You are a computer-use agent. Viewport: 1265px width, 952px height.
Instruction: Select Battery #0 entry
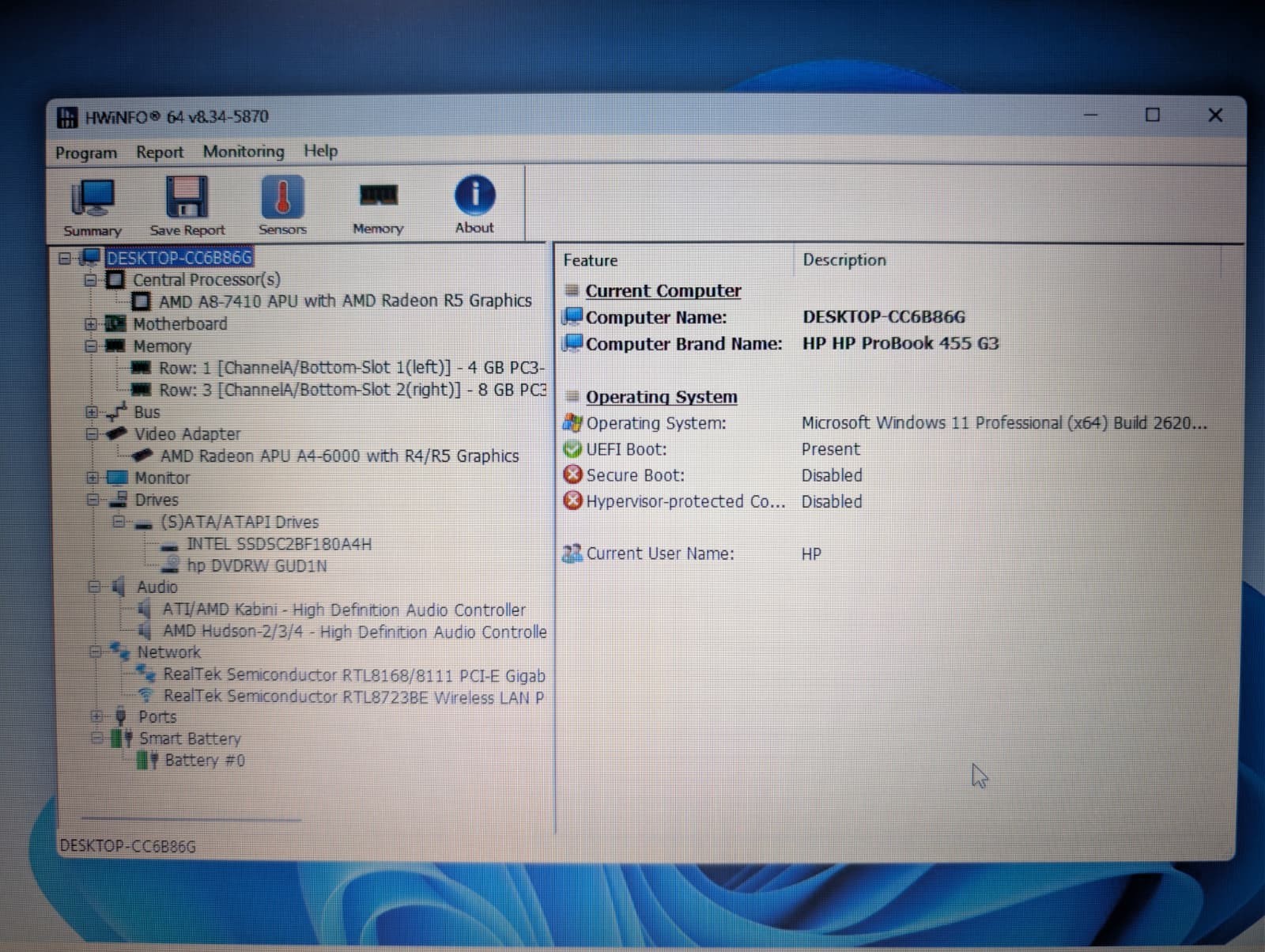(205, 761)
